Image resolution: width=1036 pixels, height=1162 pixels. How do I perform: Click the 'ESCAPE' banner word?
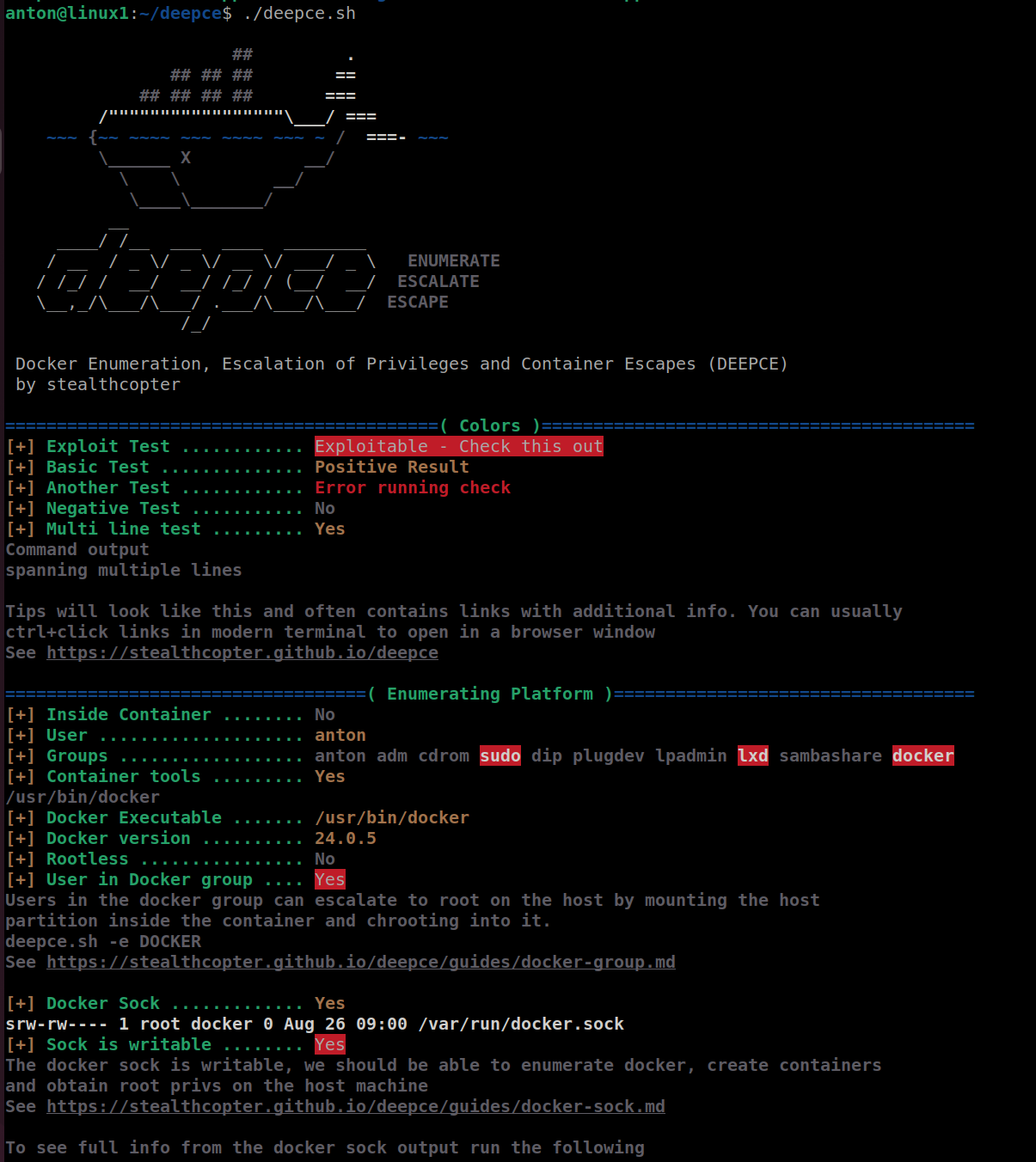(418, 303)
